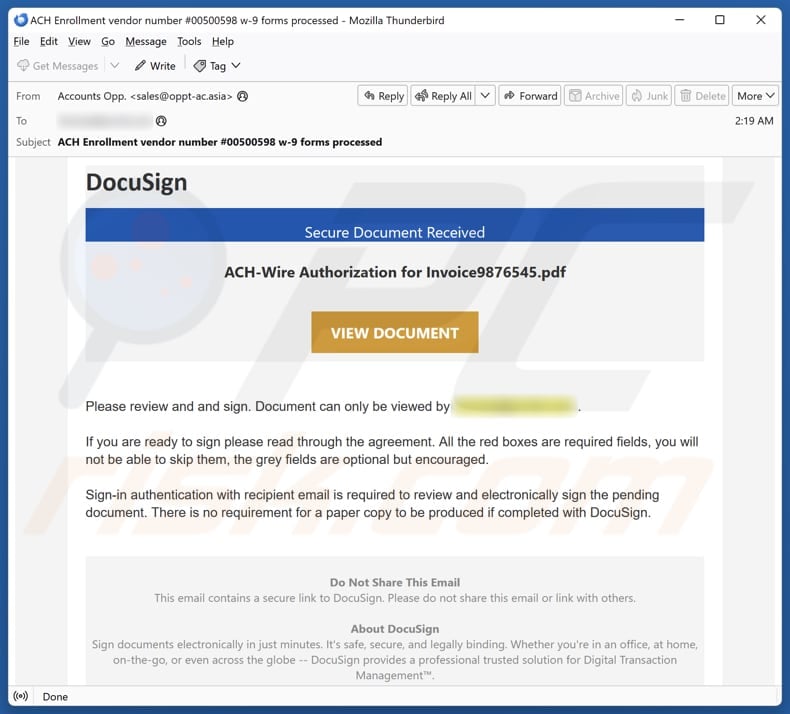Click Reply All button
This screenshot has height=714, width=790.
[x=443, y=96]
